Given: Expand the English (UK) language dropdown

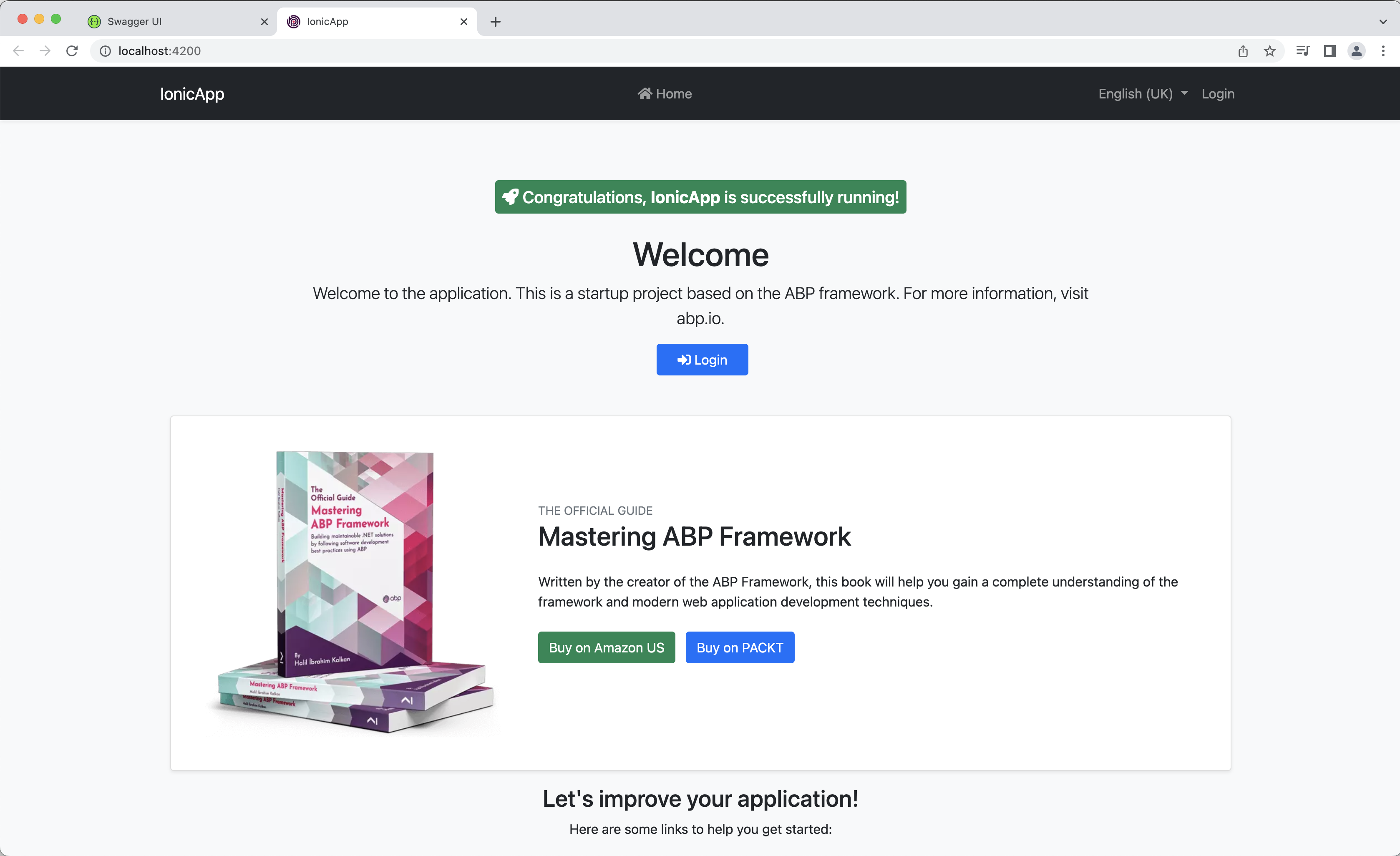Looking at the screenshot, I should coord(1142,94).
